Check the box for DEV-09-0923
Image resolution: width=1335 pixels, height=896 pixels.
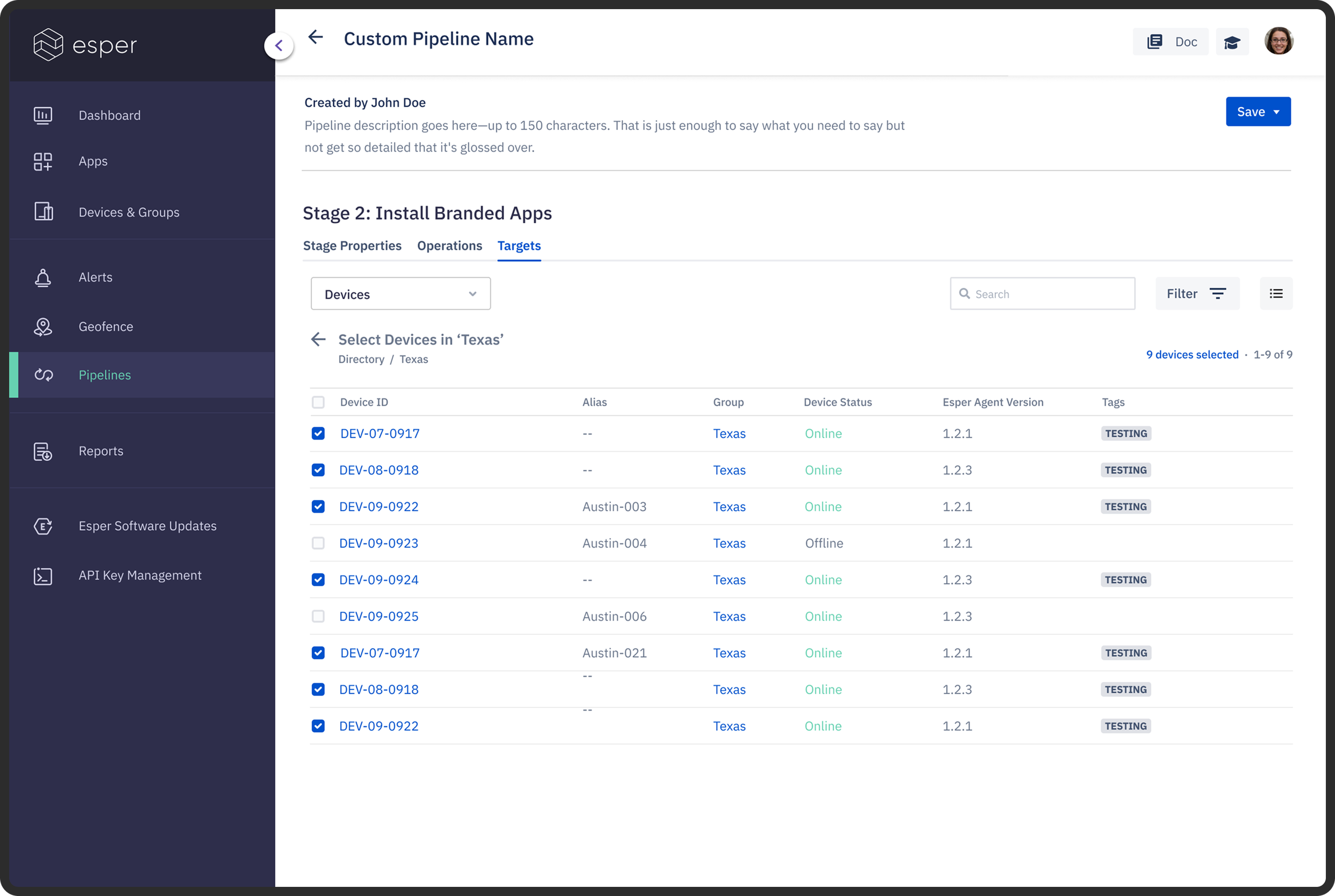[318, 543]
